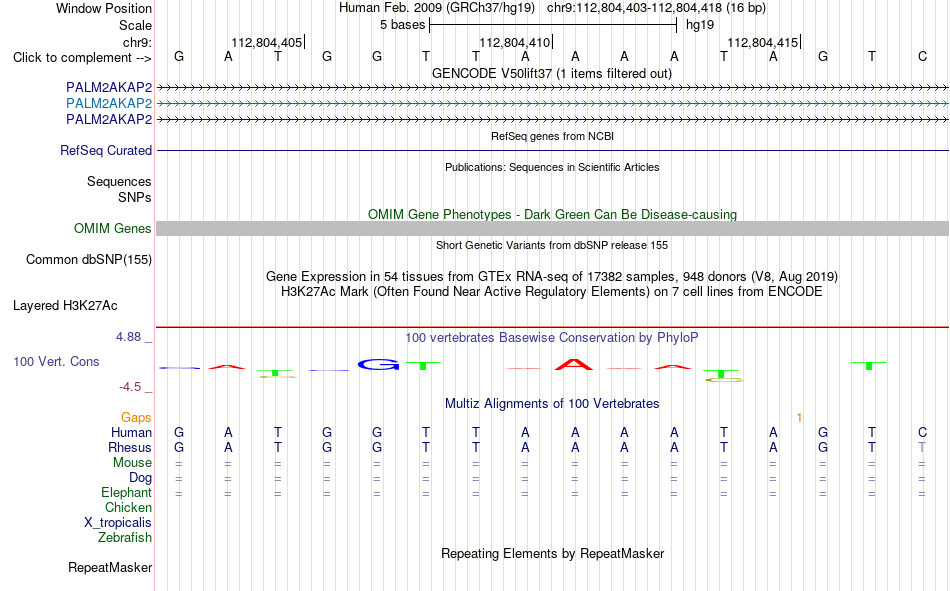This screenshot has height=591, width=950.
Task: Click the Publications: Sequences in Scientific Articles title
Action: (x=552, y=167)
